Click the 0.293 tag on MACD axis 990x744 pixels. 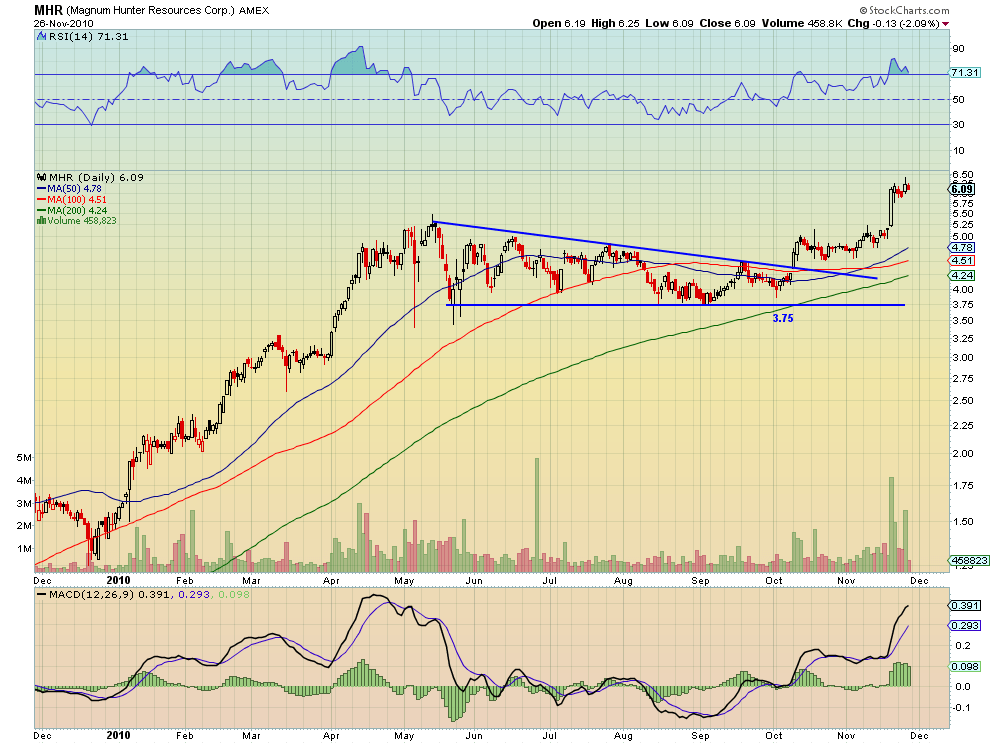click(965, 626)
